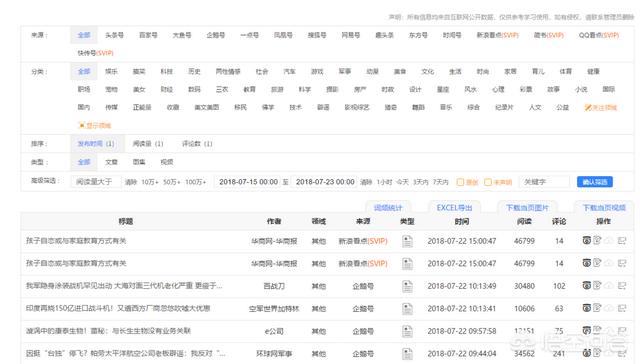Viewport: 640px width, 364px height.
Task: Click the edit note icon in the 10:13:41 row
Action: [597, 308]
